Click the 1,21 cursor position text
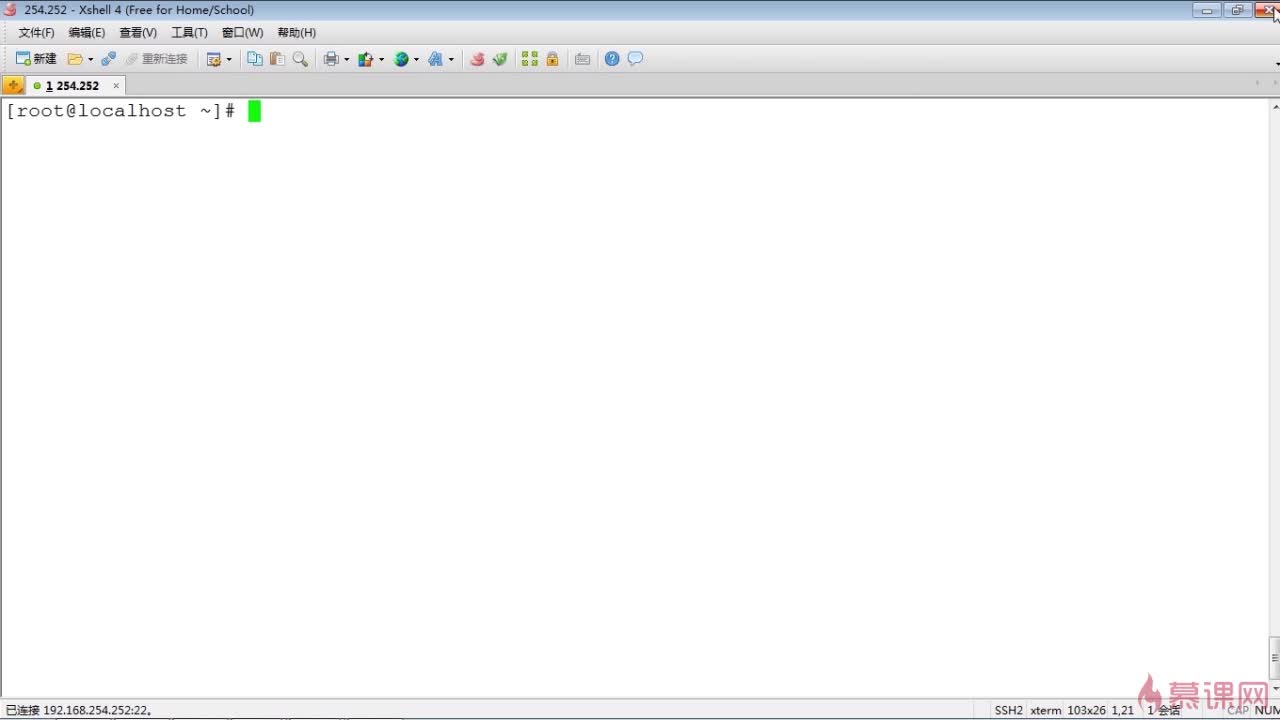The height and width of the screenshot is (720, 1280). point(1123,710)
